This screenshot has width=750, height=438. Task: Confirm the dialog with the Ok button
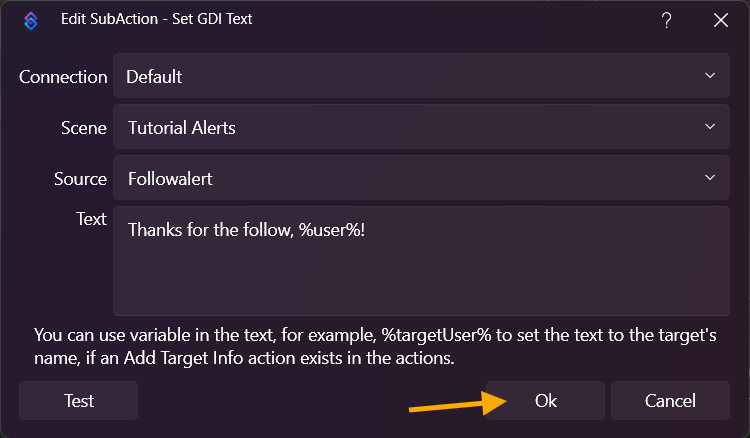(x=545, y=401)
